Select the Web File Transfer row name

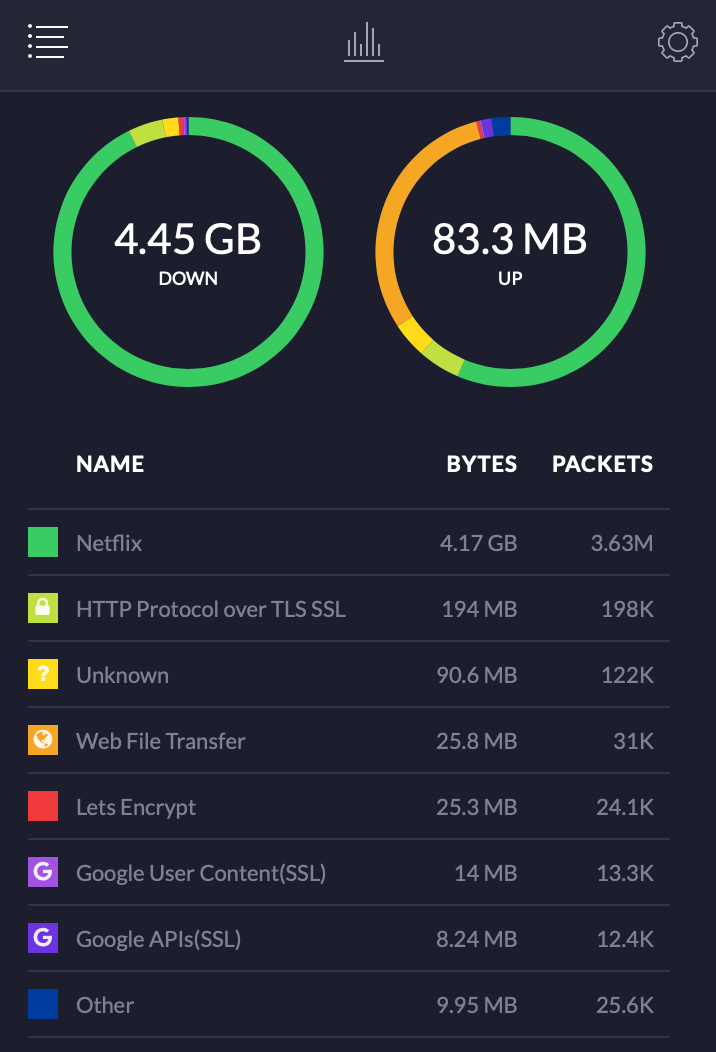point(161,741)
